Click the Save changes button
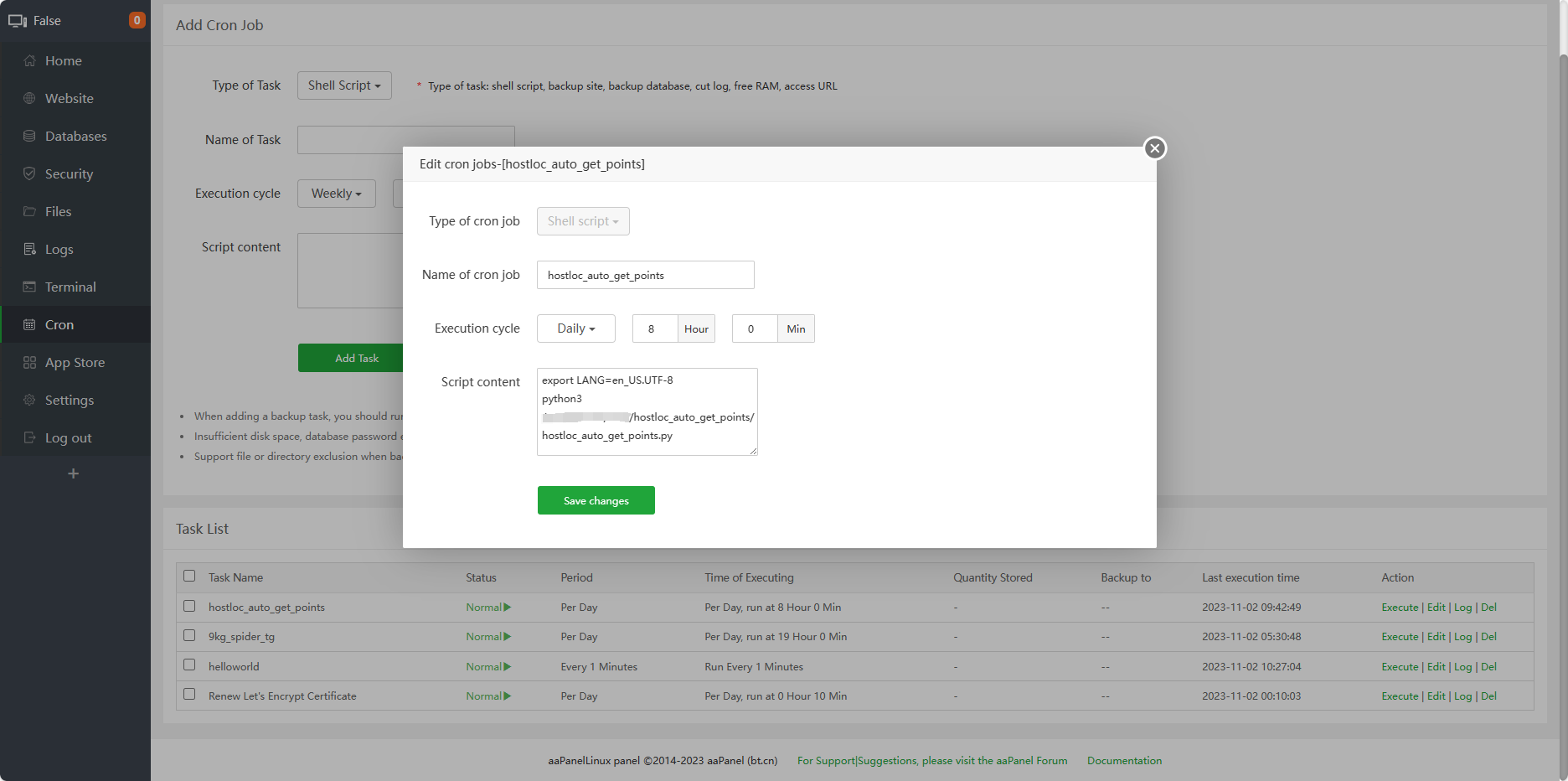Viewport: 1568px width, 781px height. tap(596, 500)
